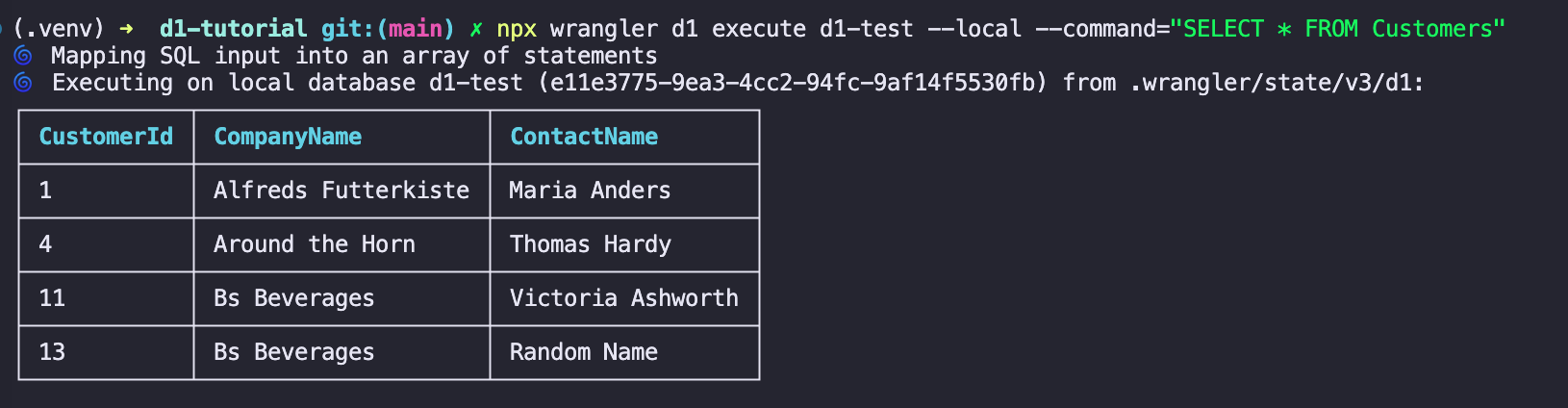
Task: Click Bs Beverages in Victoria Ashworth's row
Action: coord(293,298)
